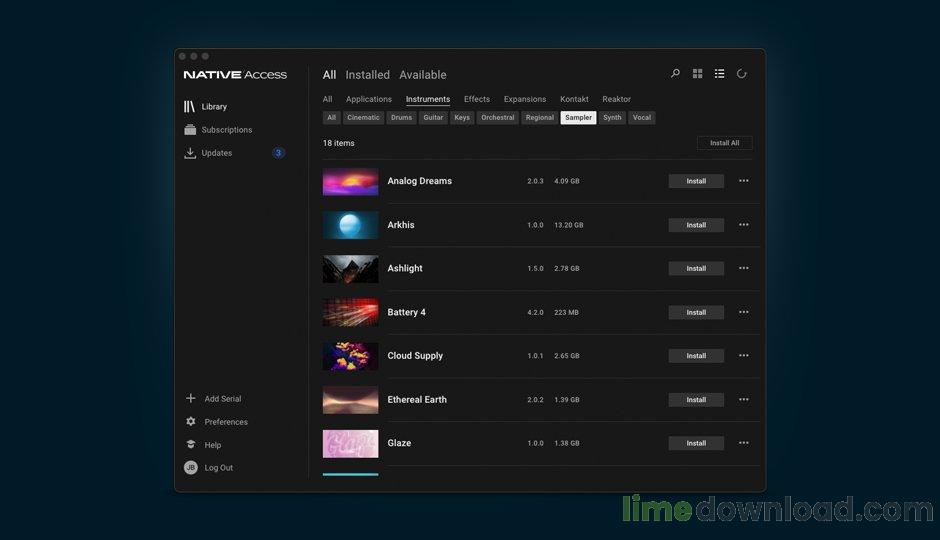Install Arkhis
Image resolution: width=940 pixels, height=540 pixels.
click(x=696, y=225)
